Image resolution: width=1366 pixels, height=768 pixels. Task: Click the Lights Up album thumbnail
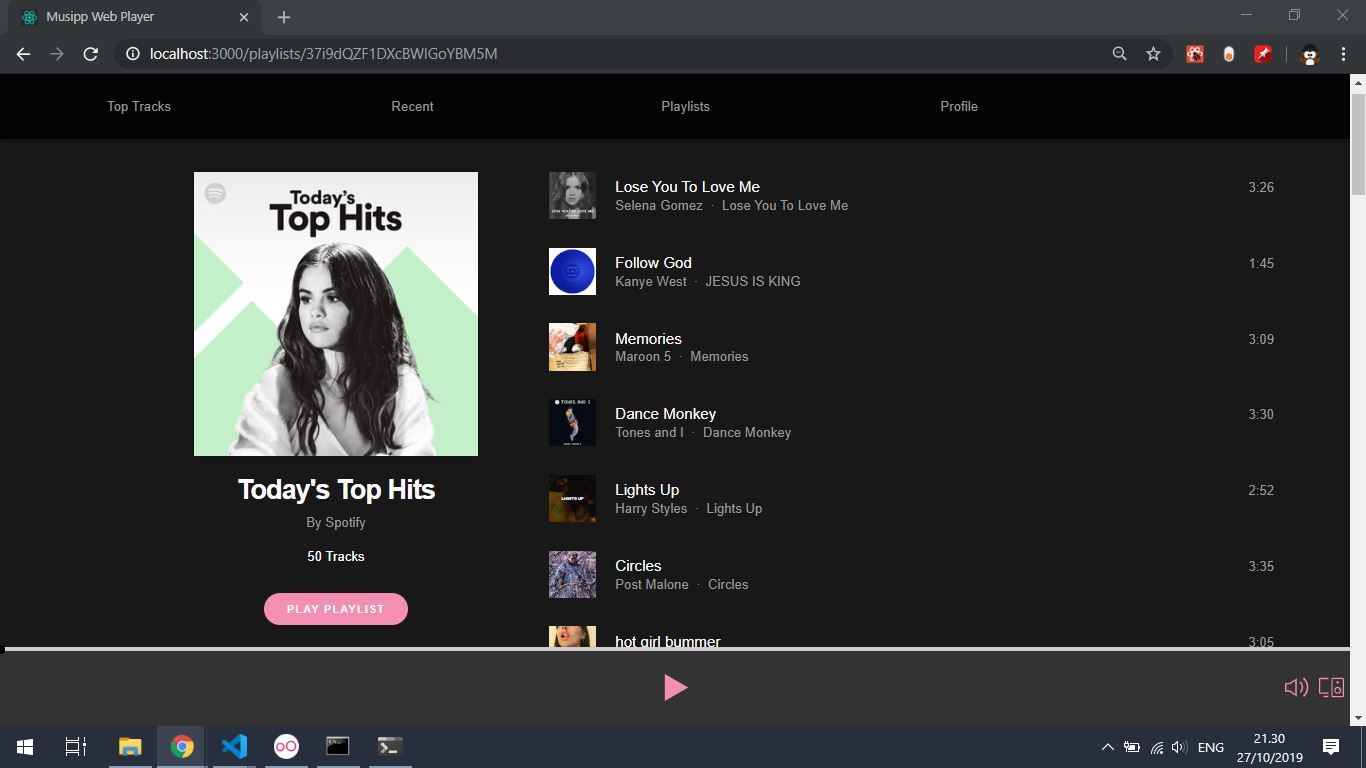coord(572,499)
